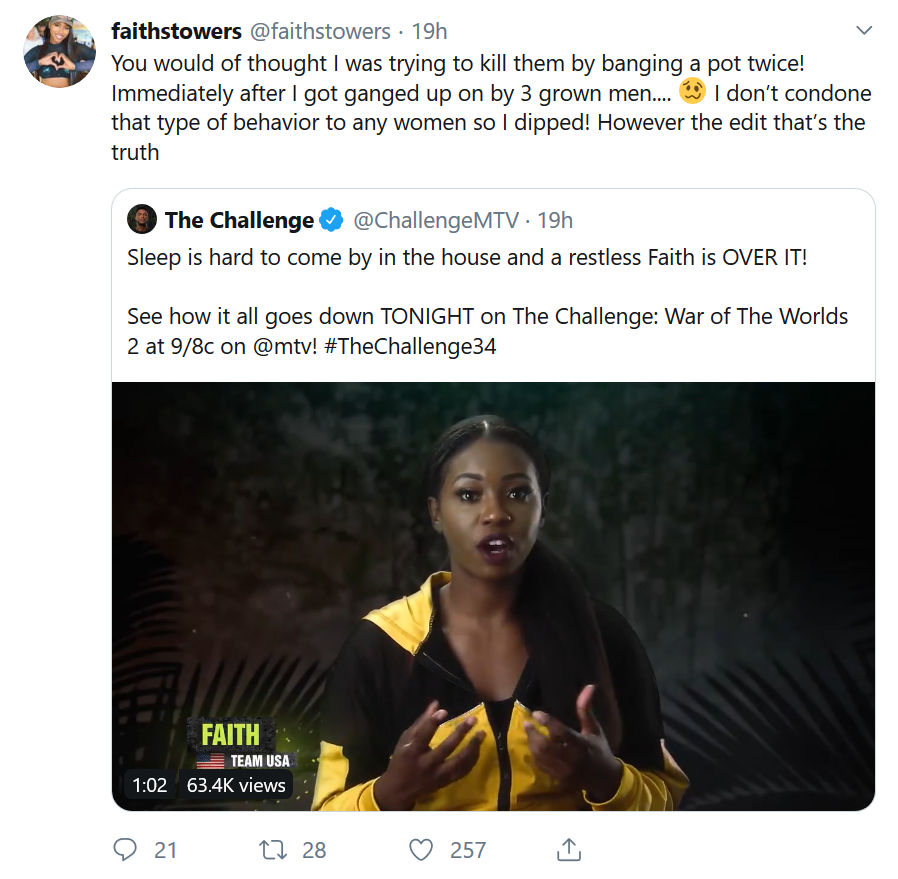
Task: Click the @ChallengeMTV handle
Action: point(436,220)
